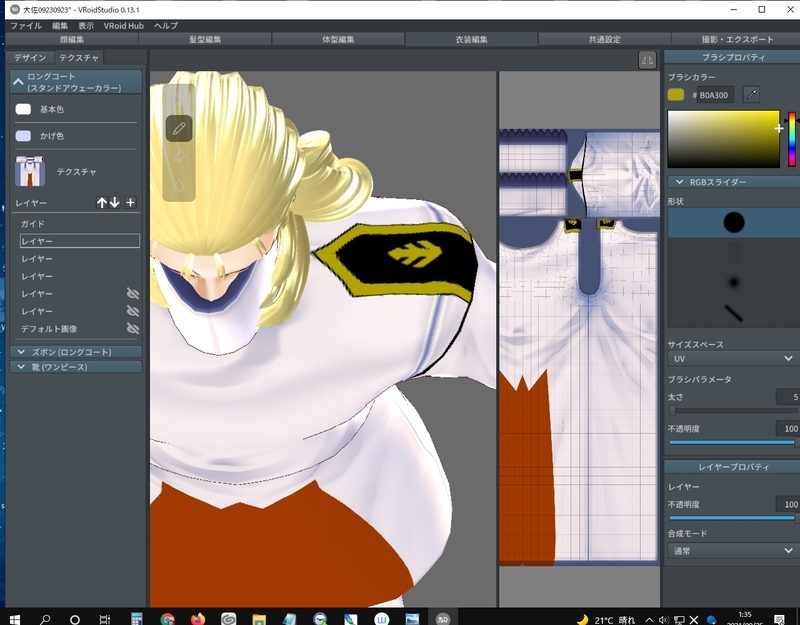The image size is (800, 625).
Task: Open the ヘルプ menu
Action: (166, 26)
